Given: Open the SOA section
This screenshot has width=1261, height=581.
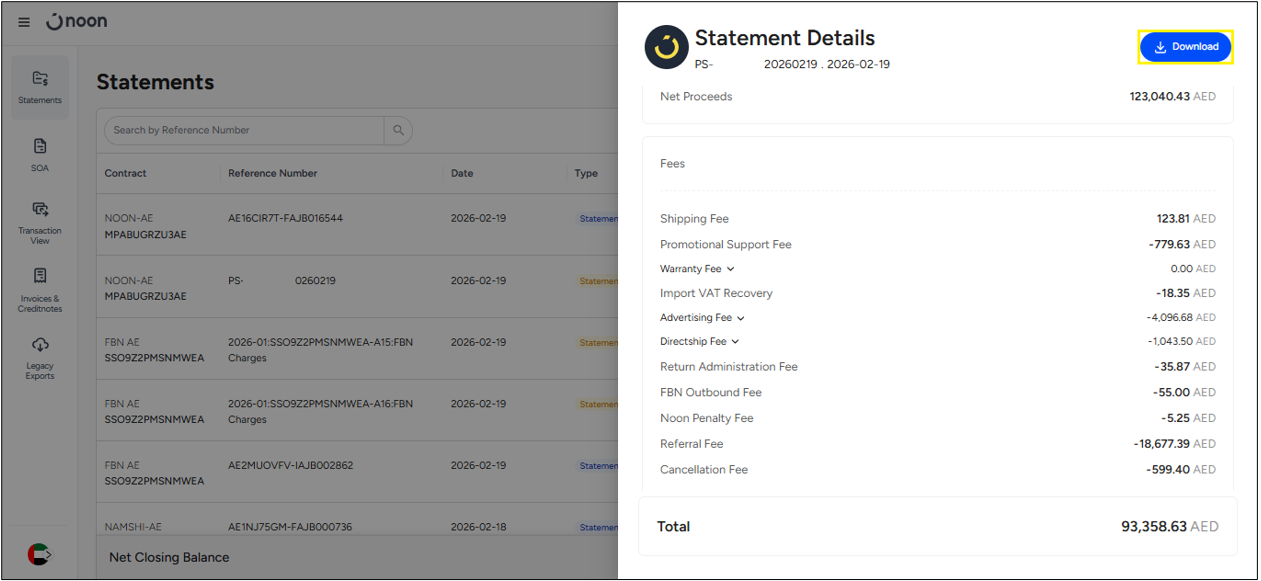Looking at the screenshot, I should [40, 154].
